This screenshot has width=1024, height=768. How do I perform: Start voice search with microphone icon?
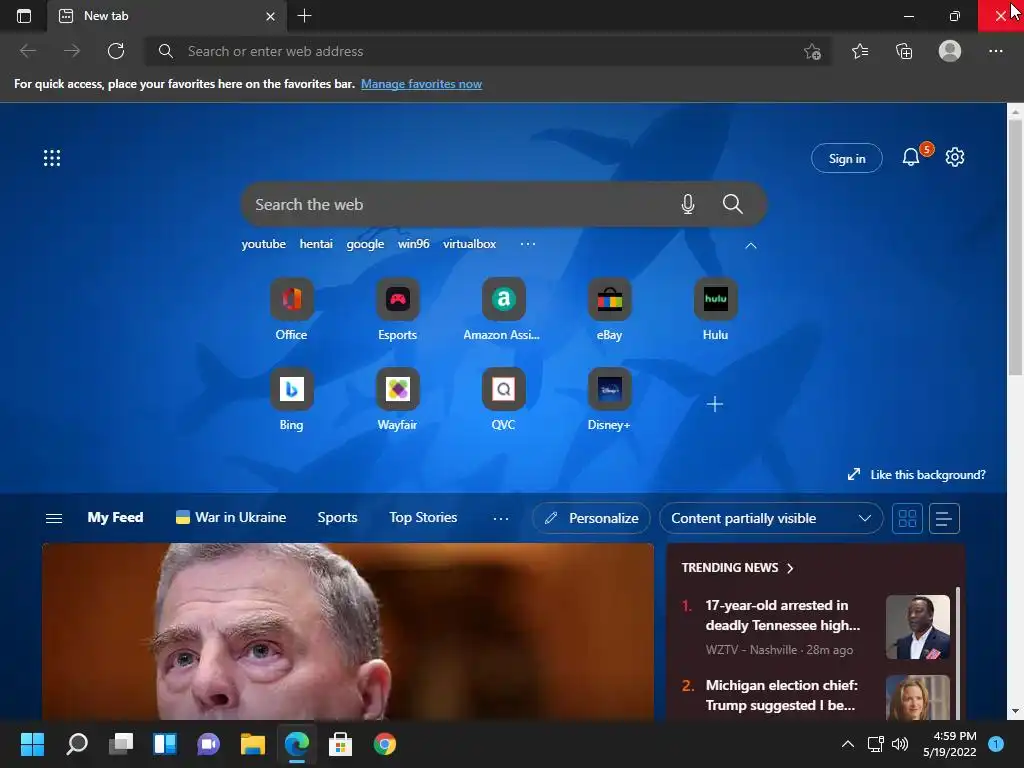688,204
